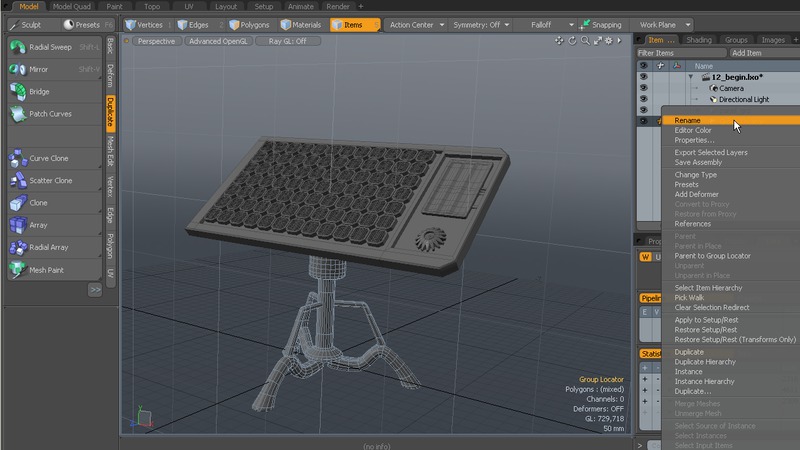Click the viewport arrow menu icon
This screenshot has width=800, height=450.
click(x=619, y=41)
